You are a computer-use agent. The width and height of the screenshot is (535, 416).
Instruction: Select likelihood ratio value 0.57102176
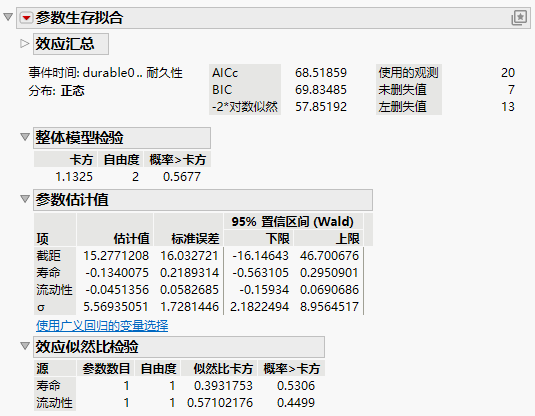[x=220, y=403]
